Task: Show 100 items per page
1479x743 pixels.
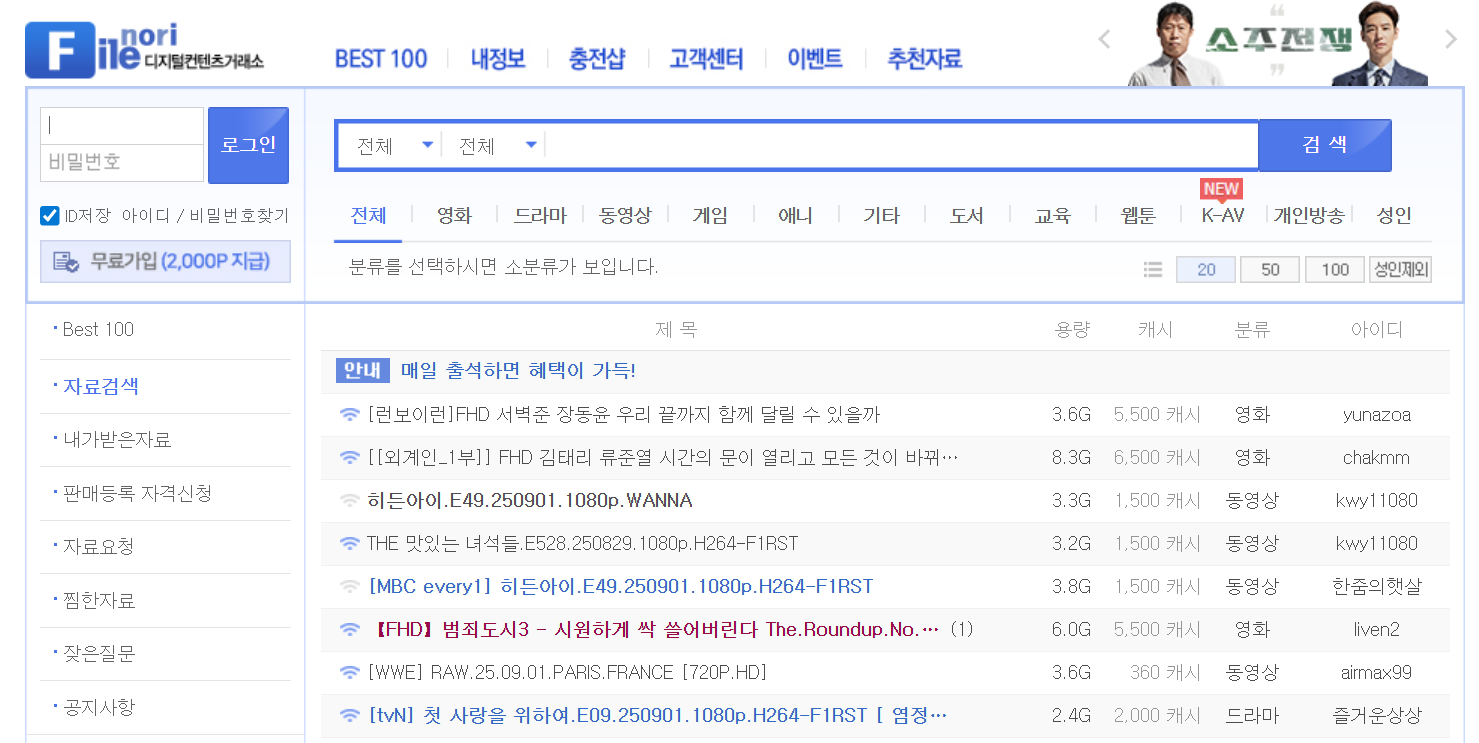Action: click(1335, 270)
